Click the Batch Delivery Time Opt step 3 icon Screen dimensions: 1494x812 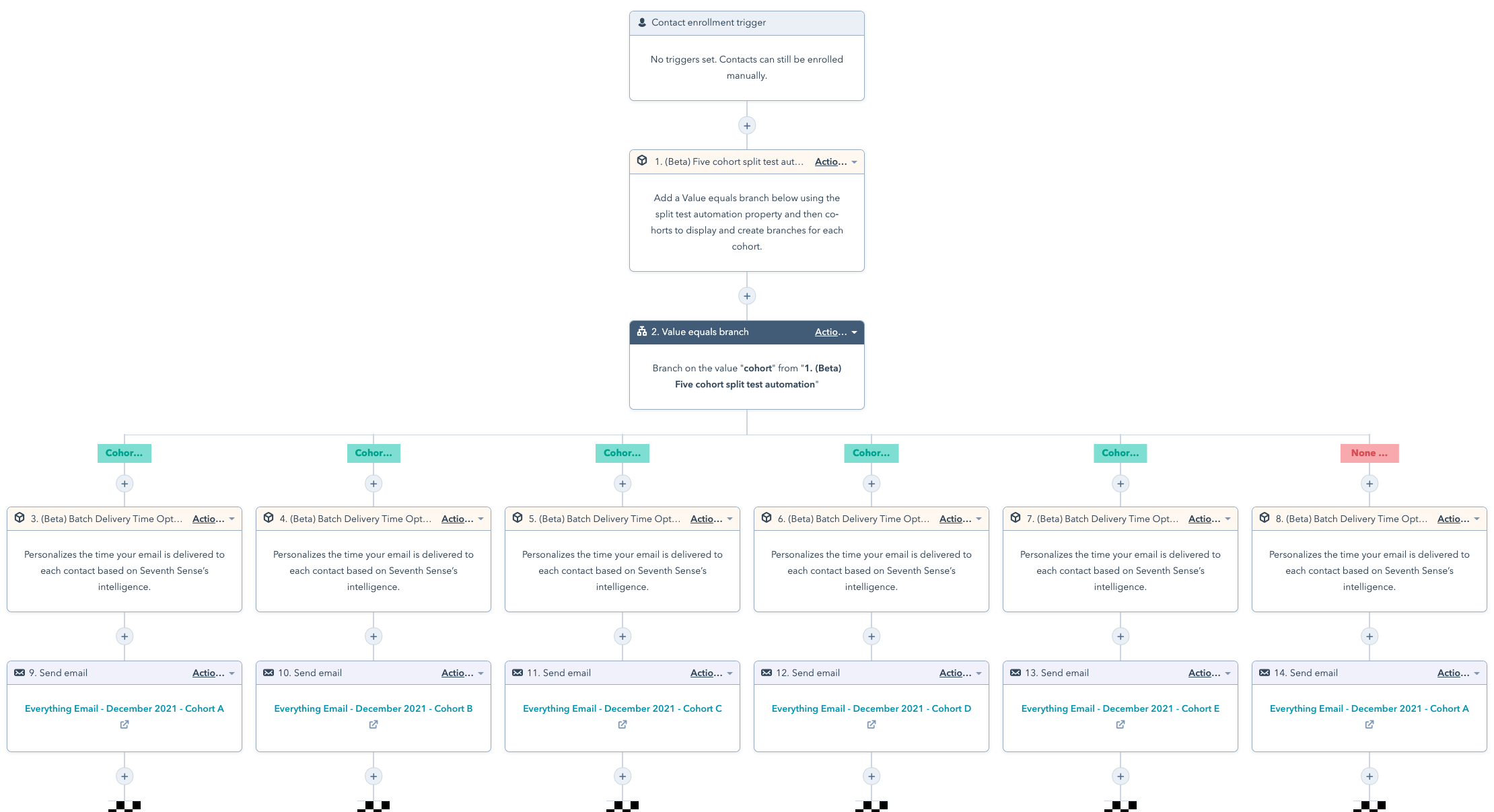coord(21,518)
